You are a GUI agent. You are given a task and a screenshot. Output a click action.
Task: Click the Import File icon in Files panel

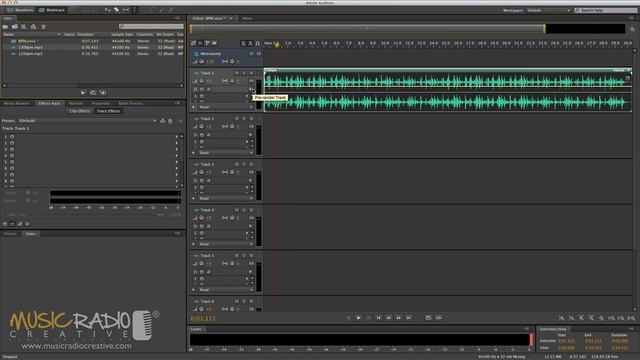pyautogui.click(x=15, y=27)
